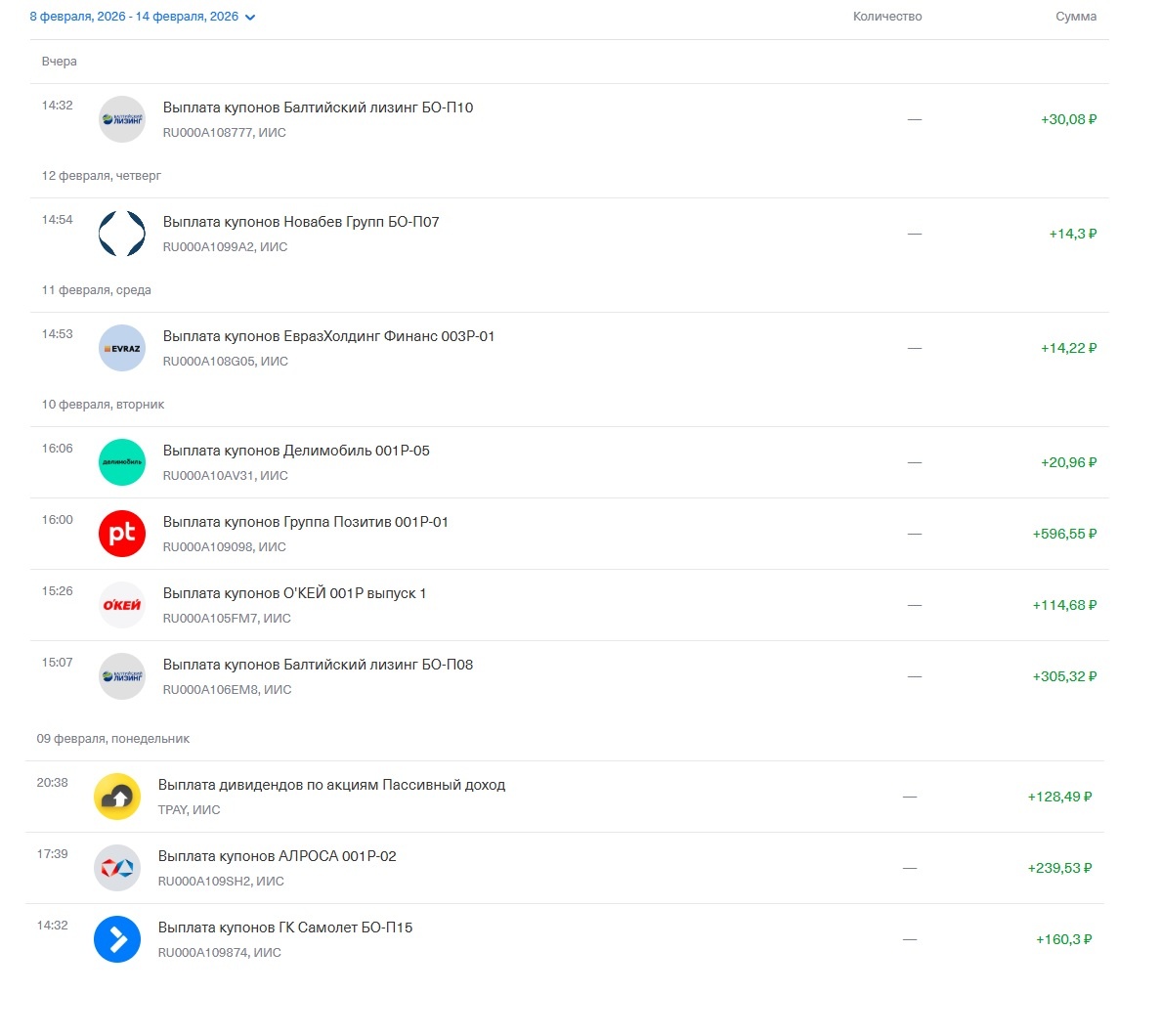Image resolution: width=1161 pixels, height=1036 pixels.
Task: Click the Количество column header
Action: (887, 17)
